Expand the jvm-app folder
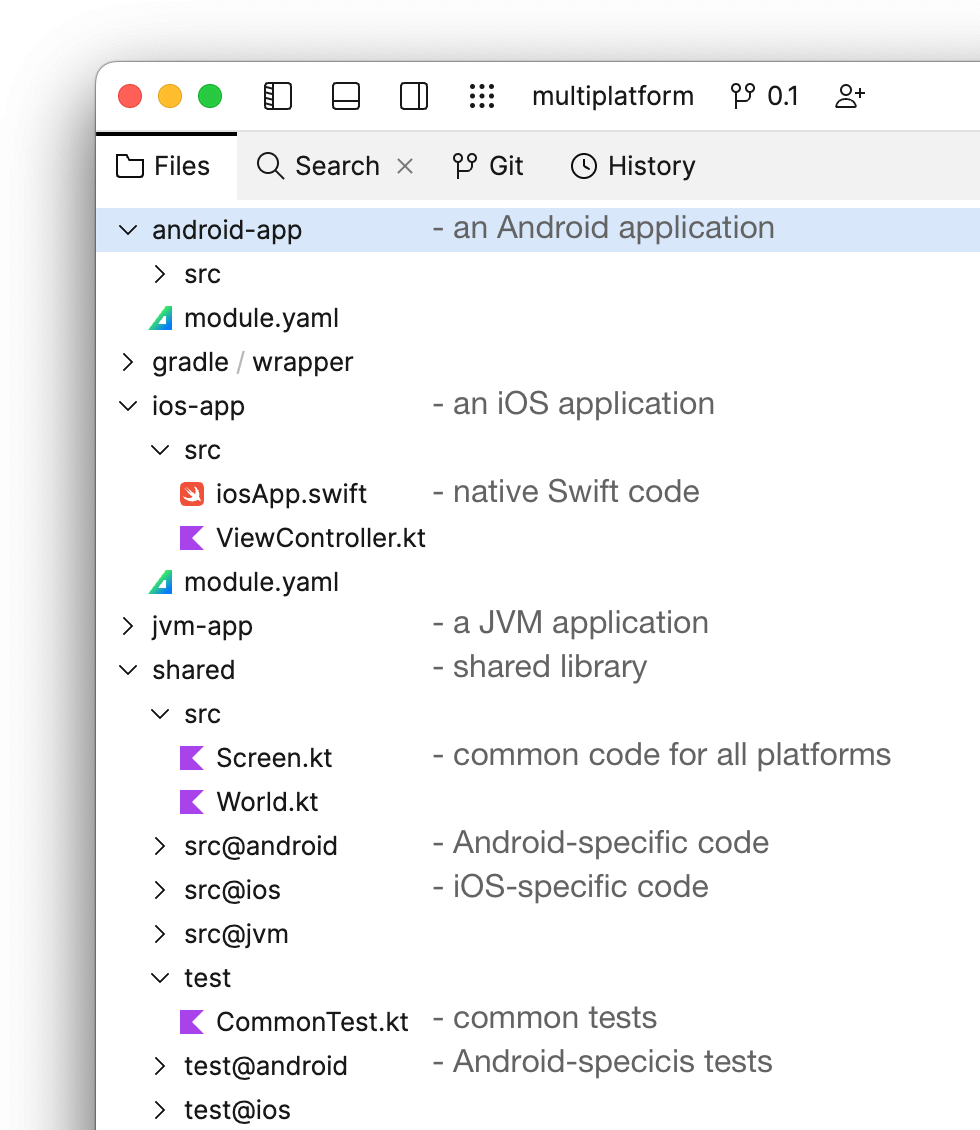The image size is (980, 1130). [x=128, y=626]
